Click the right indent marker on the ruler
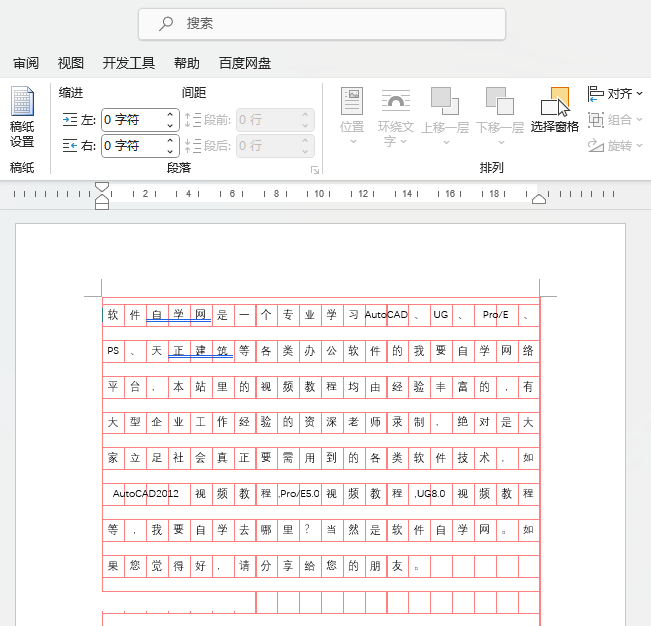This screenshot has height=626, width=651. click(539, 199)
